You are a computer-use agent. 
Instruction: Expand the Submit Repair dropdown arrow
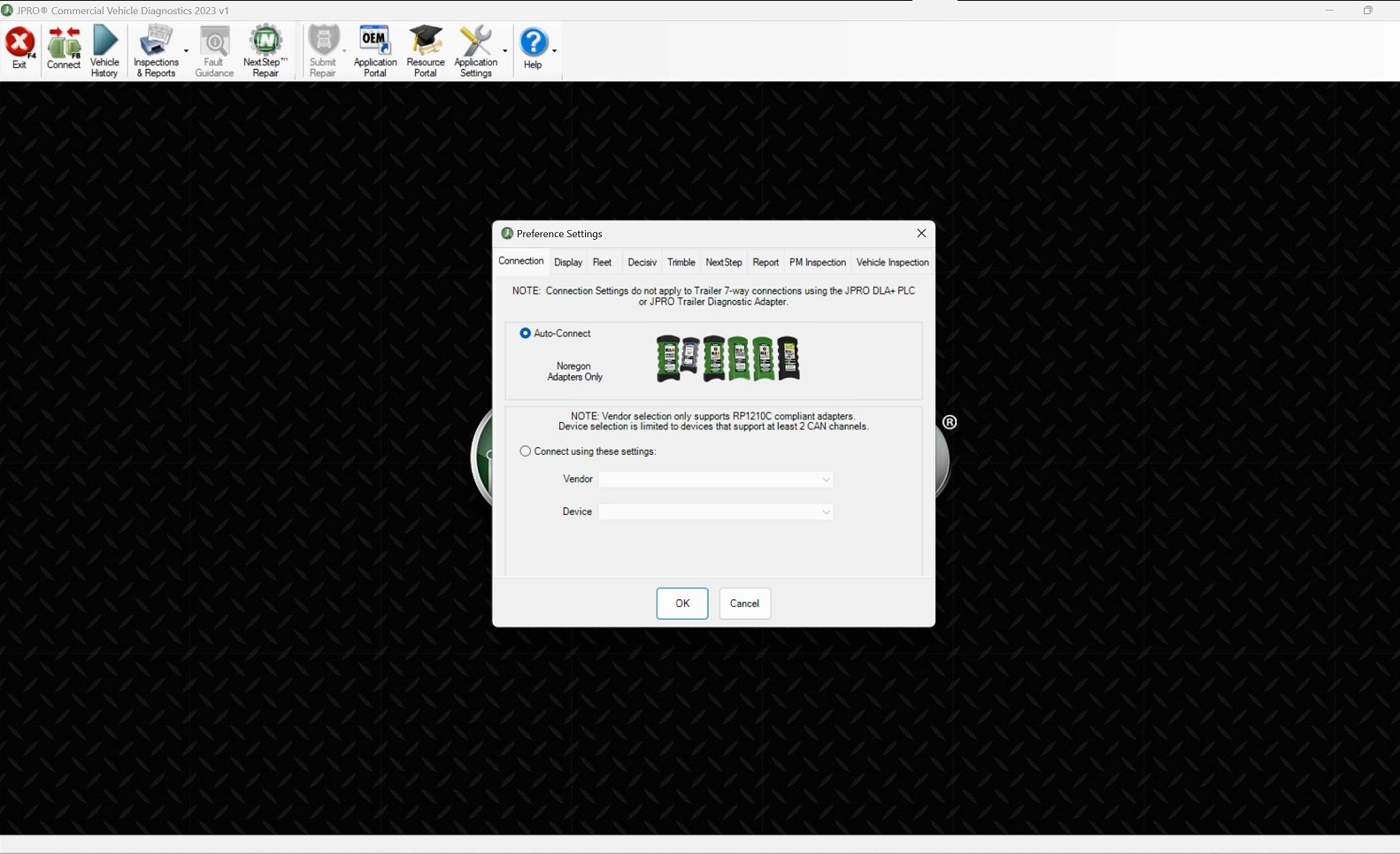click(x=344, y=51)
